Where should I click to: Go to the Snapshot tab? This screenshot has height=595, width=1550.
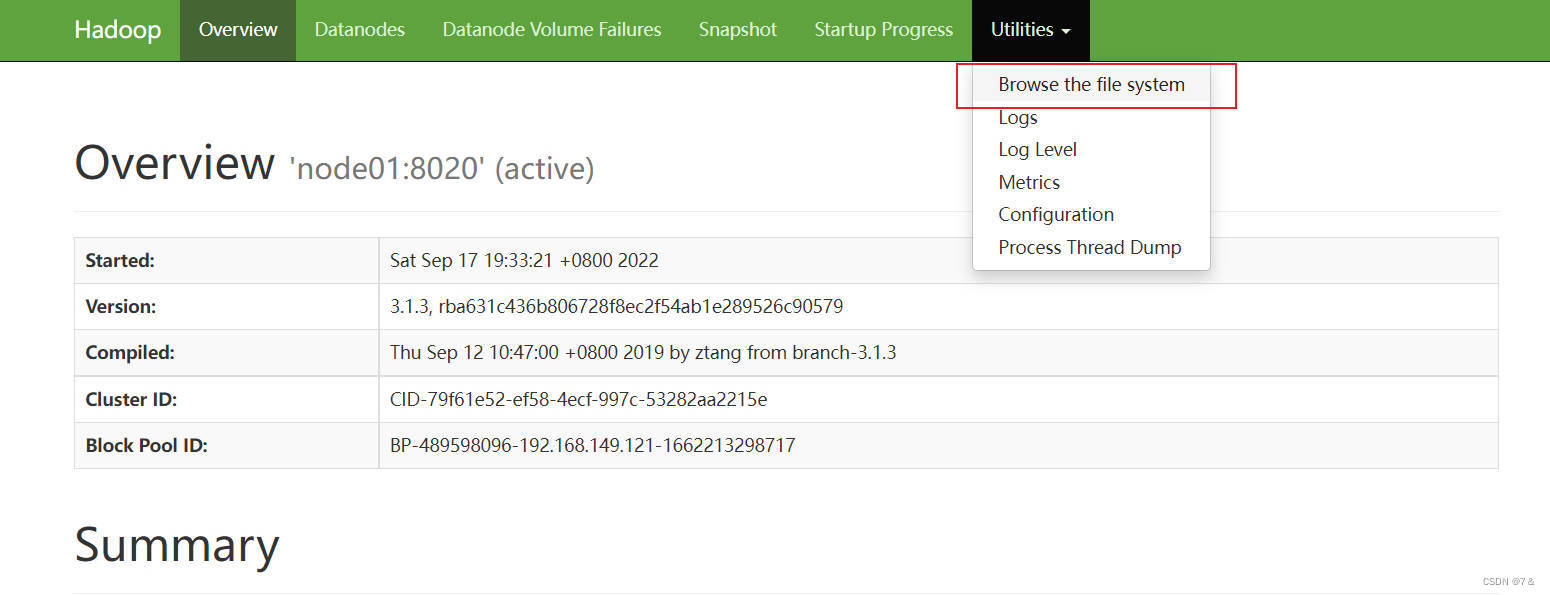[738, 30]
